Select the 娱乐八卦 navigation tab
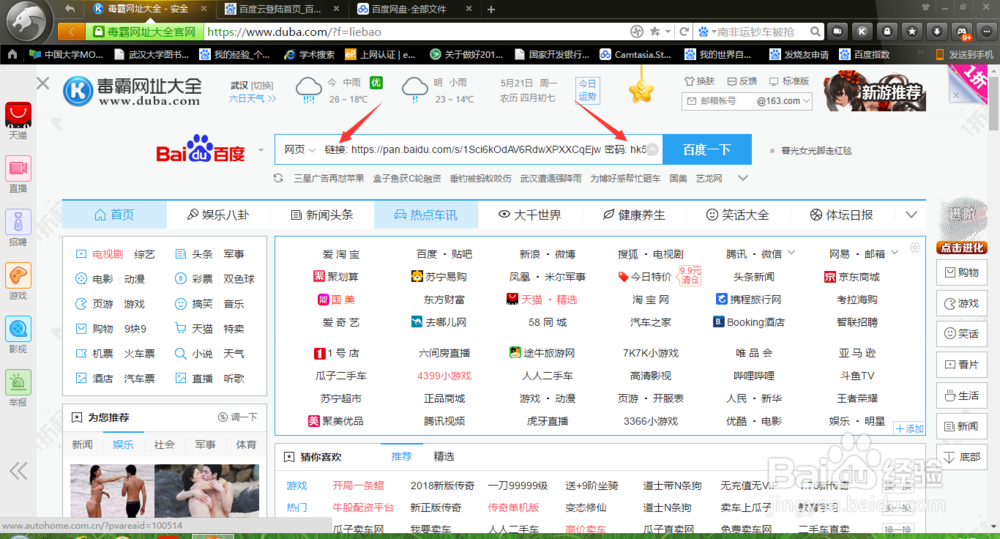Screen dimensions: 1000x539 pos(218,215)
